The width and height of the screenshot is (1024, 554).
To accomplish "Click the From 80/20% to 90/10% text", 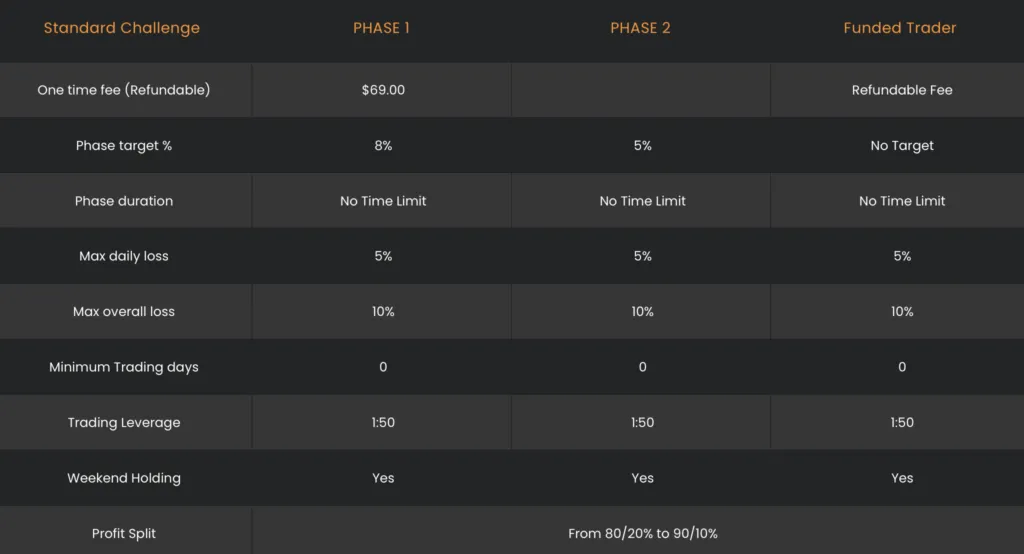I will click(x=643, y=534).
